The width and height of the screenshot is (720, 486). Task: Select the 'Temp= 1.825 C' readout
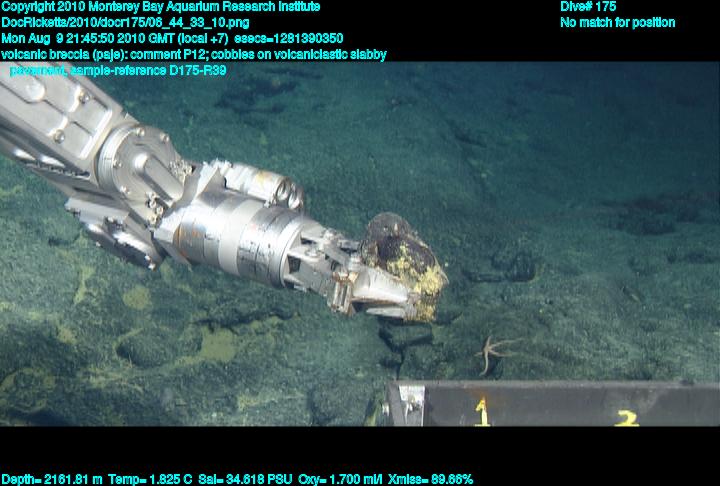[150, 479]
